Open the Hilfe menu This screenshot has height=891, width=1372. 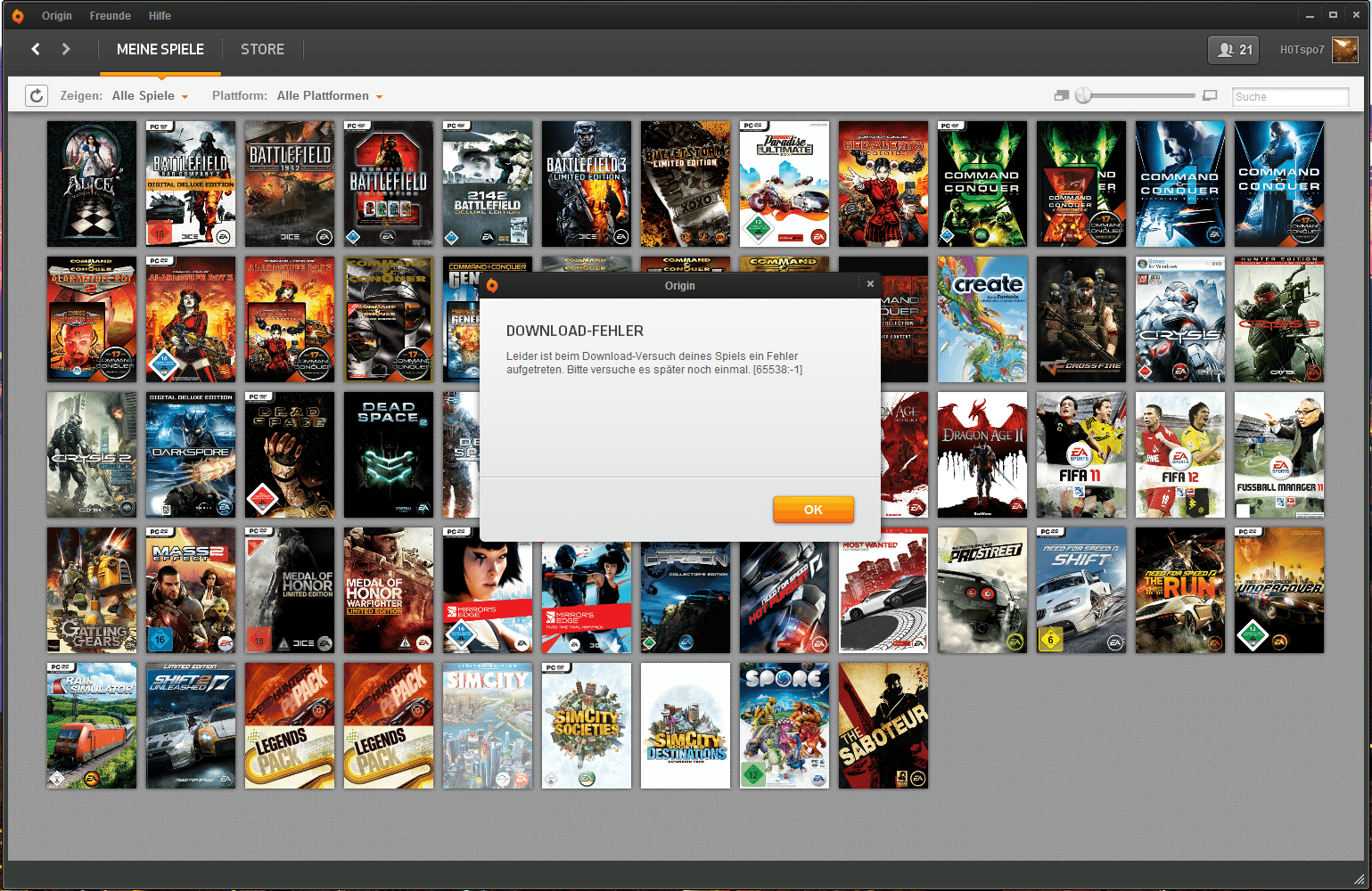click(160, 16)
